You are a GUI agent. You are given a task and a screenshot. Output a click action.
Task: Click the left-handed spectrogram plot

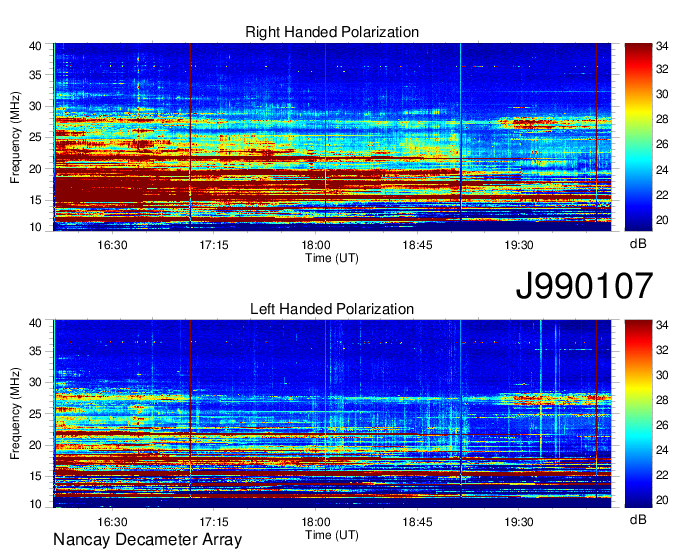coord(332,414)
